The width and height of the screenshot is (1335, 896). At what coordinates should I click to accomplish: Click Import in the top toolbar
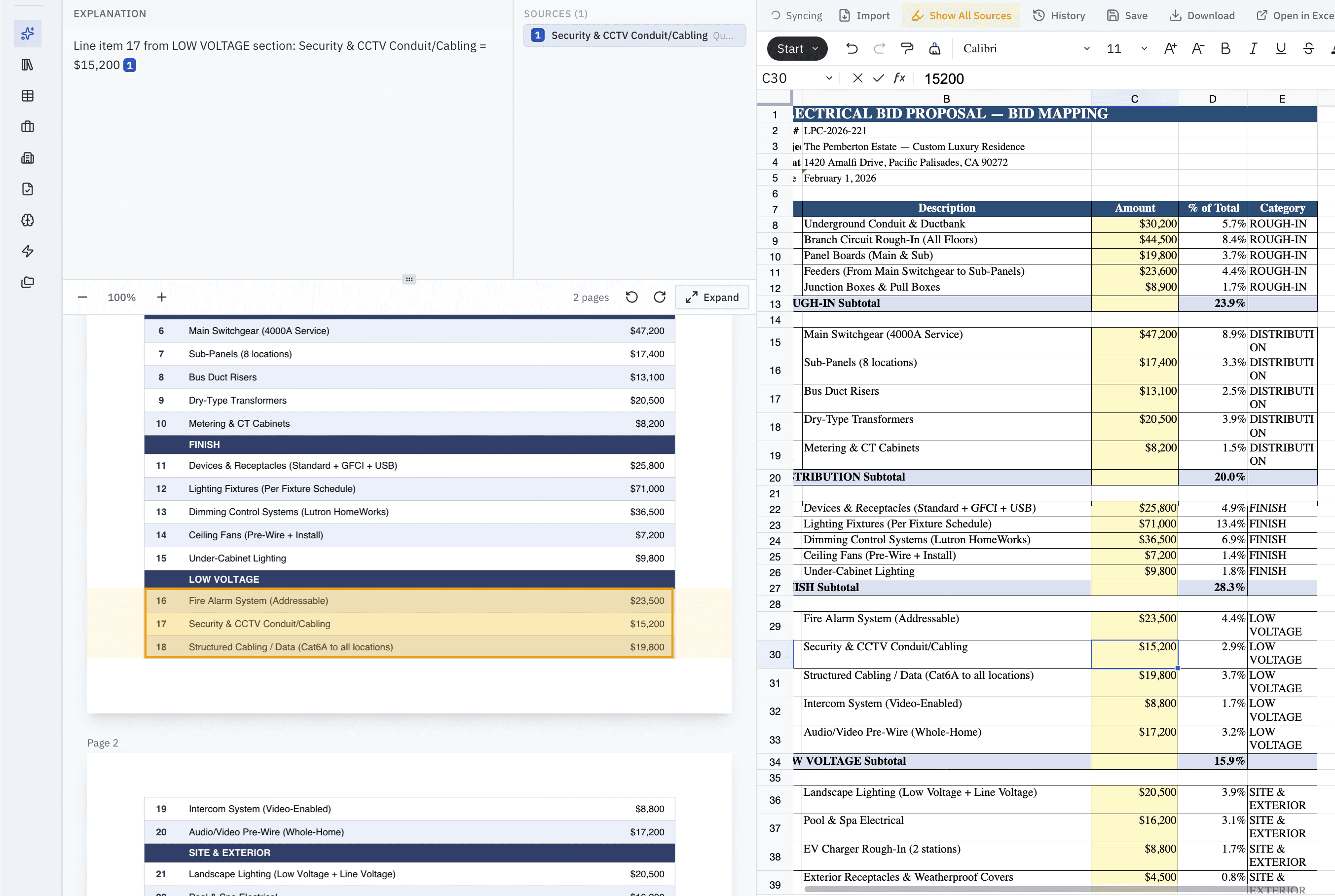click(x=864, y=15)
